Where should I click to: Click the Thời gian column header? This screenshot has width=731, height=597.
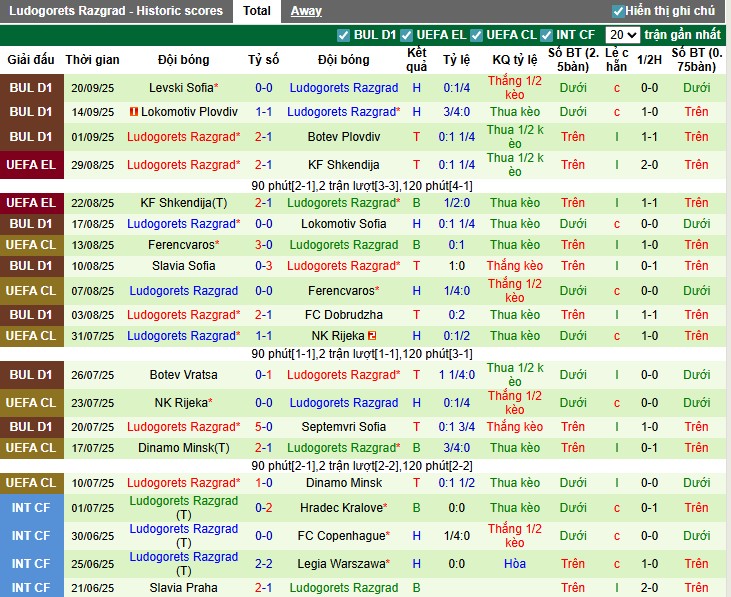point(92,60)
